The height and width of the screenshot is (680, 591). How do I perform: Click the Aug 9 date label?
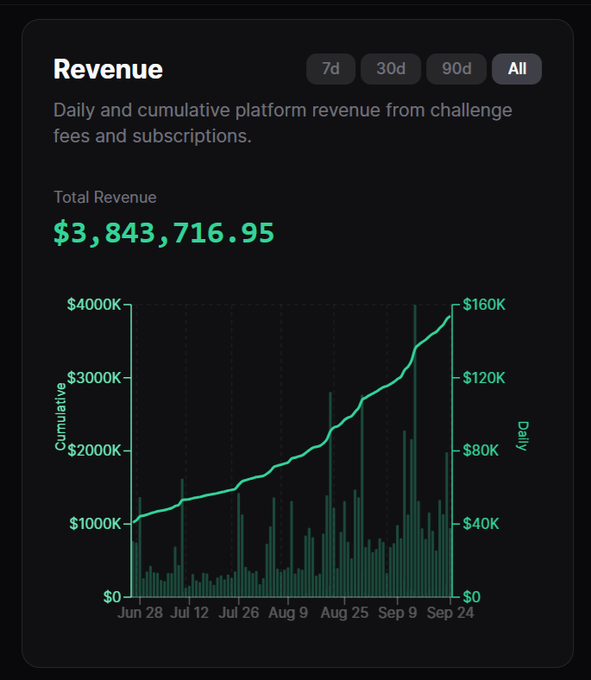[288, 613]
